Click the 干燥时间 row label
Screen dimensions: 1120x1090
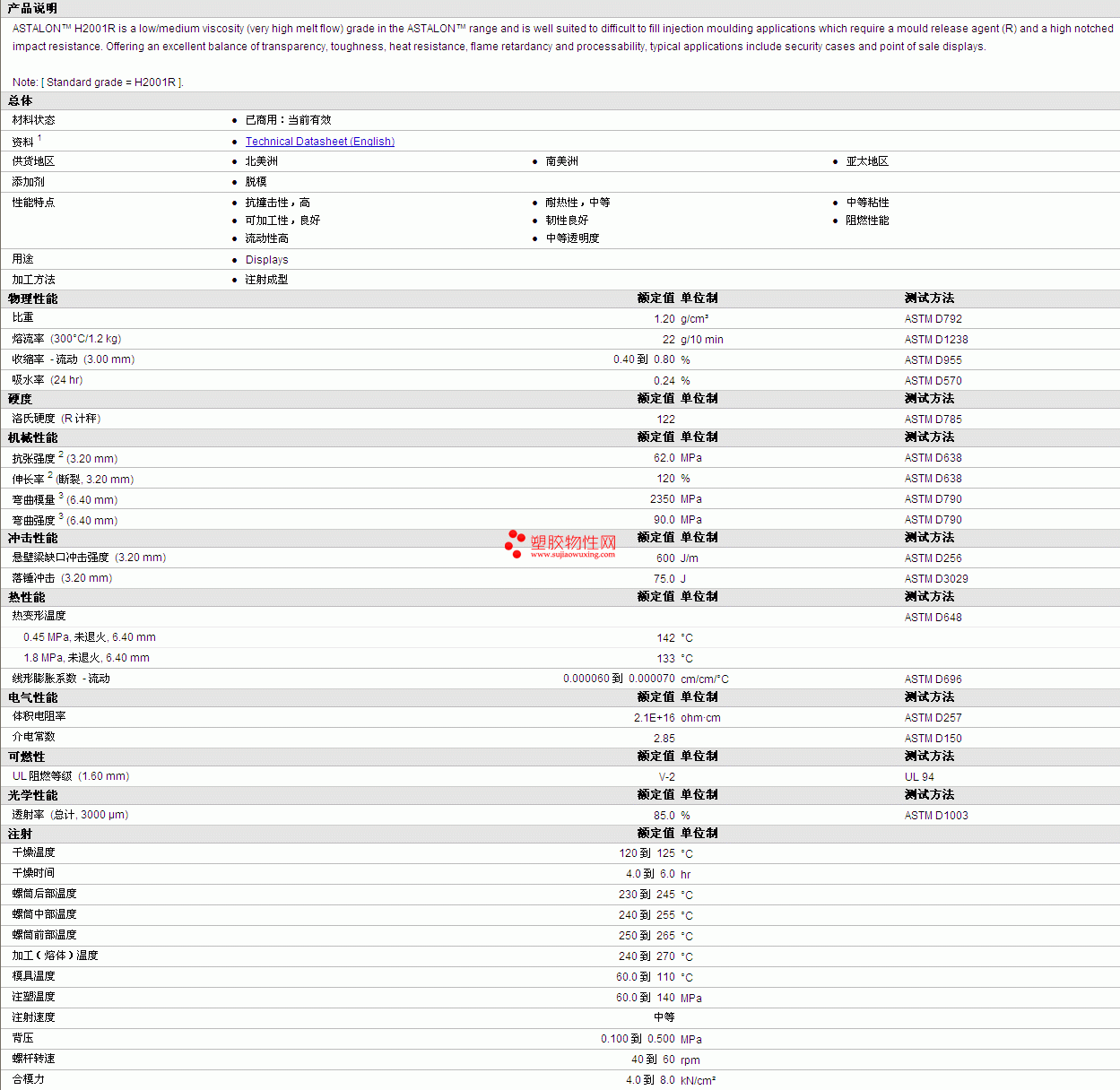point(34,873)
